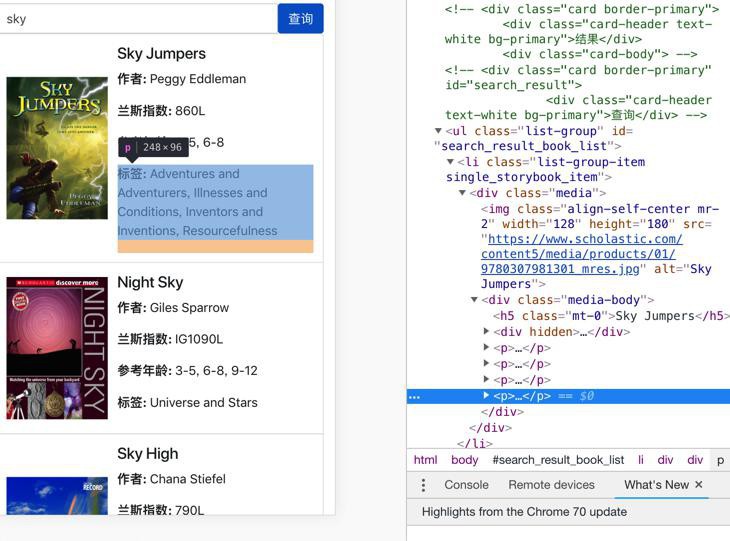Expand the third collapsed p element
The width and height of the screenshot is (730, 541).
pyautogui.click(x=486, y=379)
